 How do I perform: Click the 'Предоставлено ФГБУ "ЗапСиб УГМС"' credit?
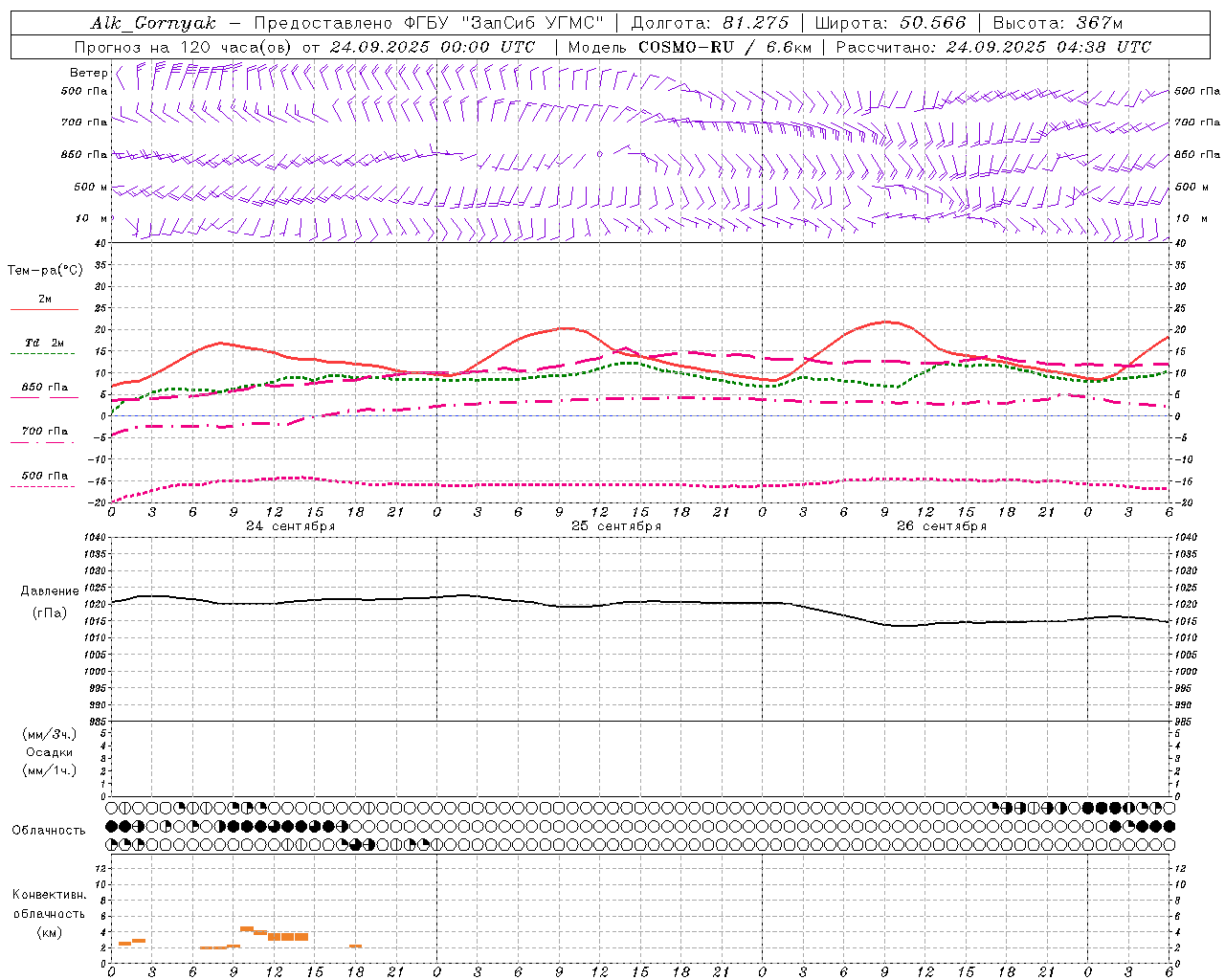click(x=429, y=23)
